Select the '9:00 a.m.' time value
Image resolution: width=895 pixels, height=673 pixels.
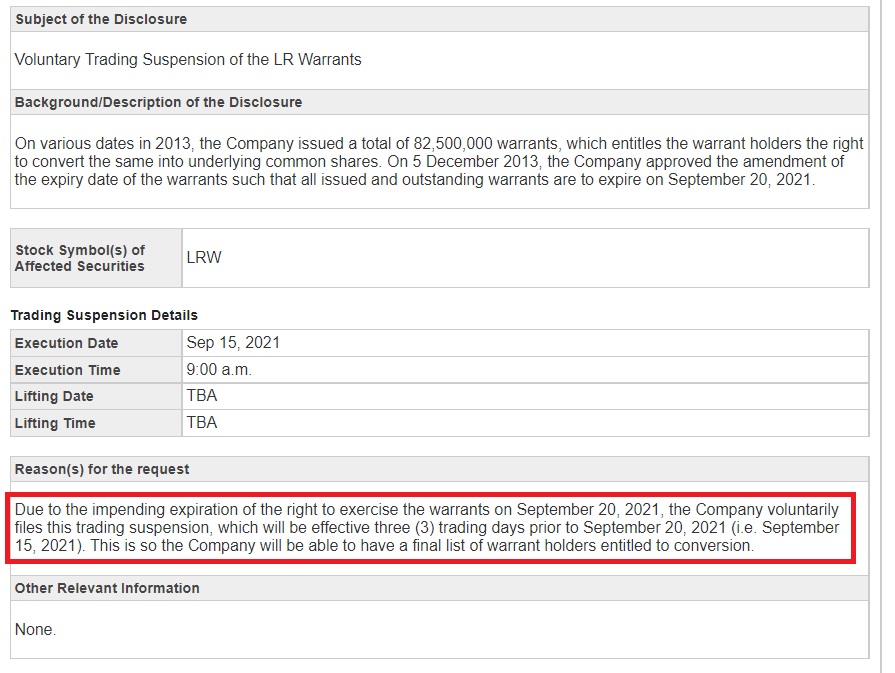219,370
